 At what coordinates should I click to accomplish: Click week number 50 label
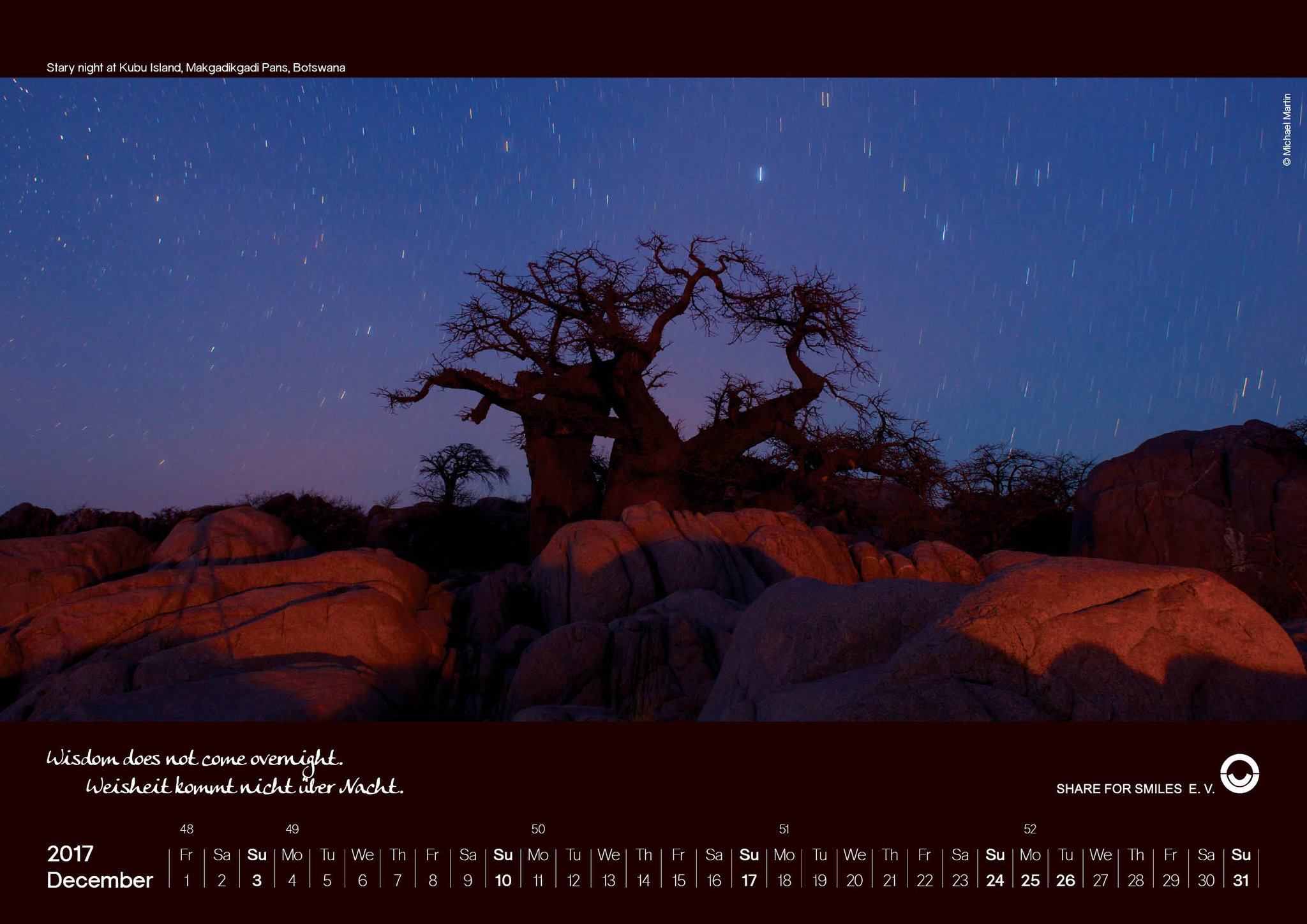(x=538, y=829)
